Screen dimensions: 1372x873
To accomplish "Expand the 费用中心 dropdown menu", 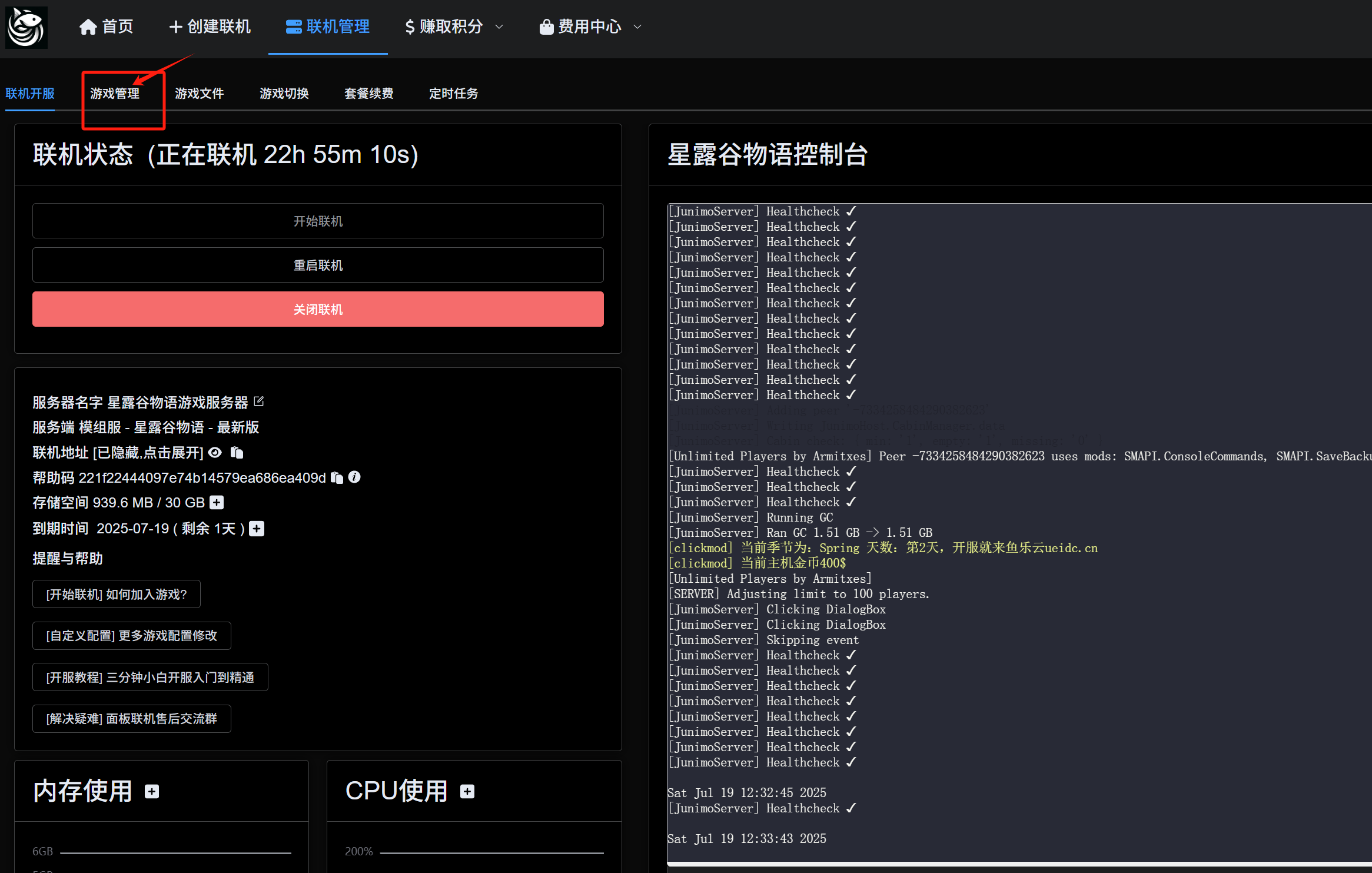I will pyautogui.click(x=590, y=26).
